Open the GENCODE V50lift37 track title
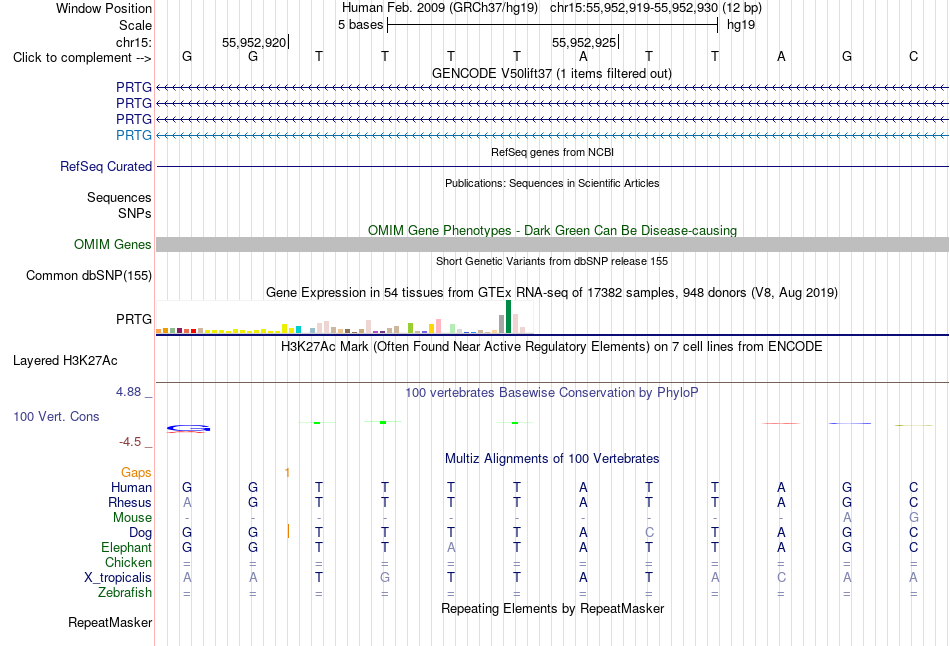The width and height of the screenshot is (950, 646). tap(552, 73)
